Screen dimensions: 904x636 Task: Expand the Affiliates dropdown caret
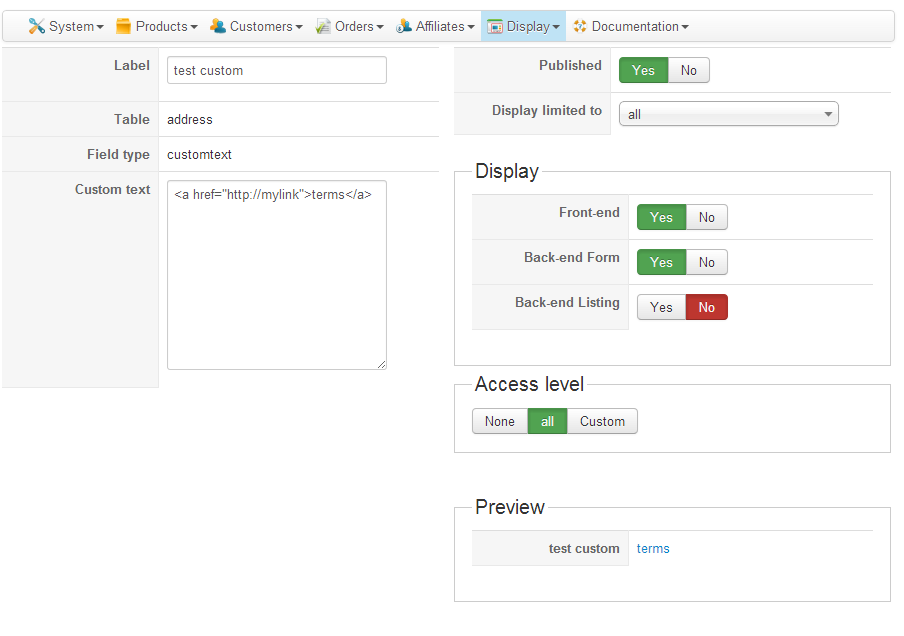pyautogui.click(x=471, y=27)
